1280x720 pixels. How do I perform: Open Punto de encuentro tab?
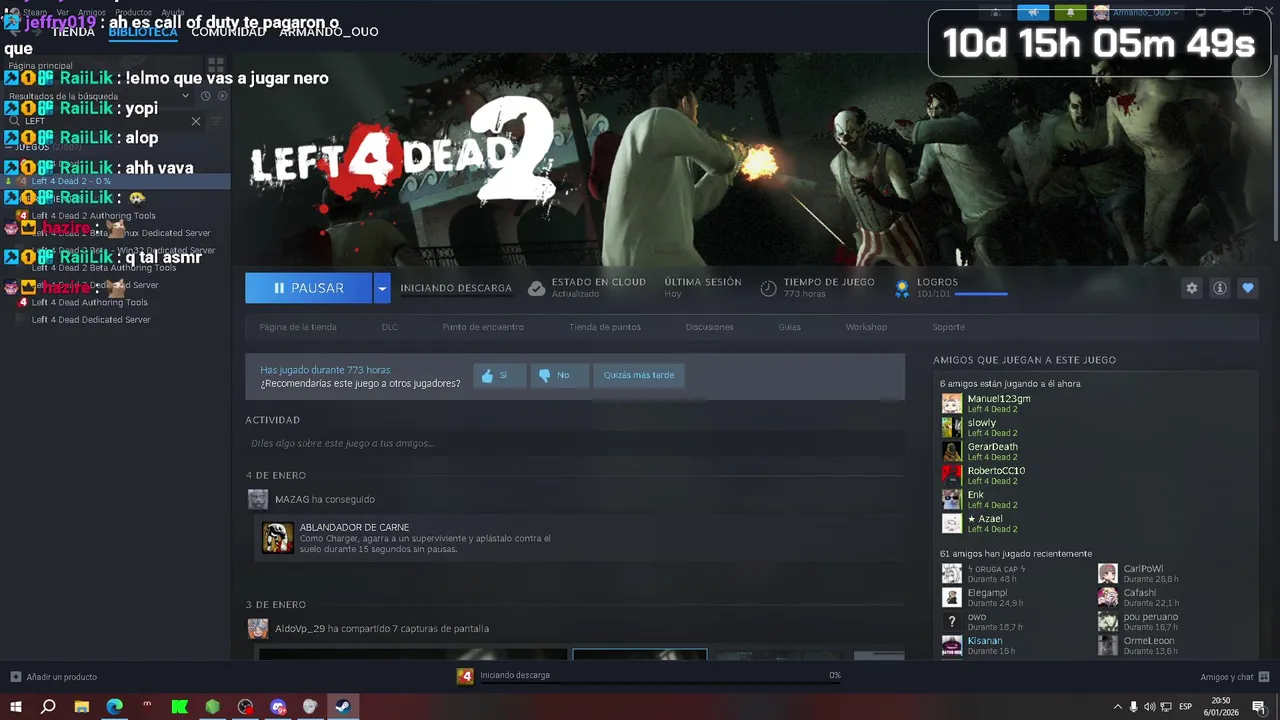(483, 327)
